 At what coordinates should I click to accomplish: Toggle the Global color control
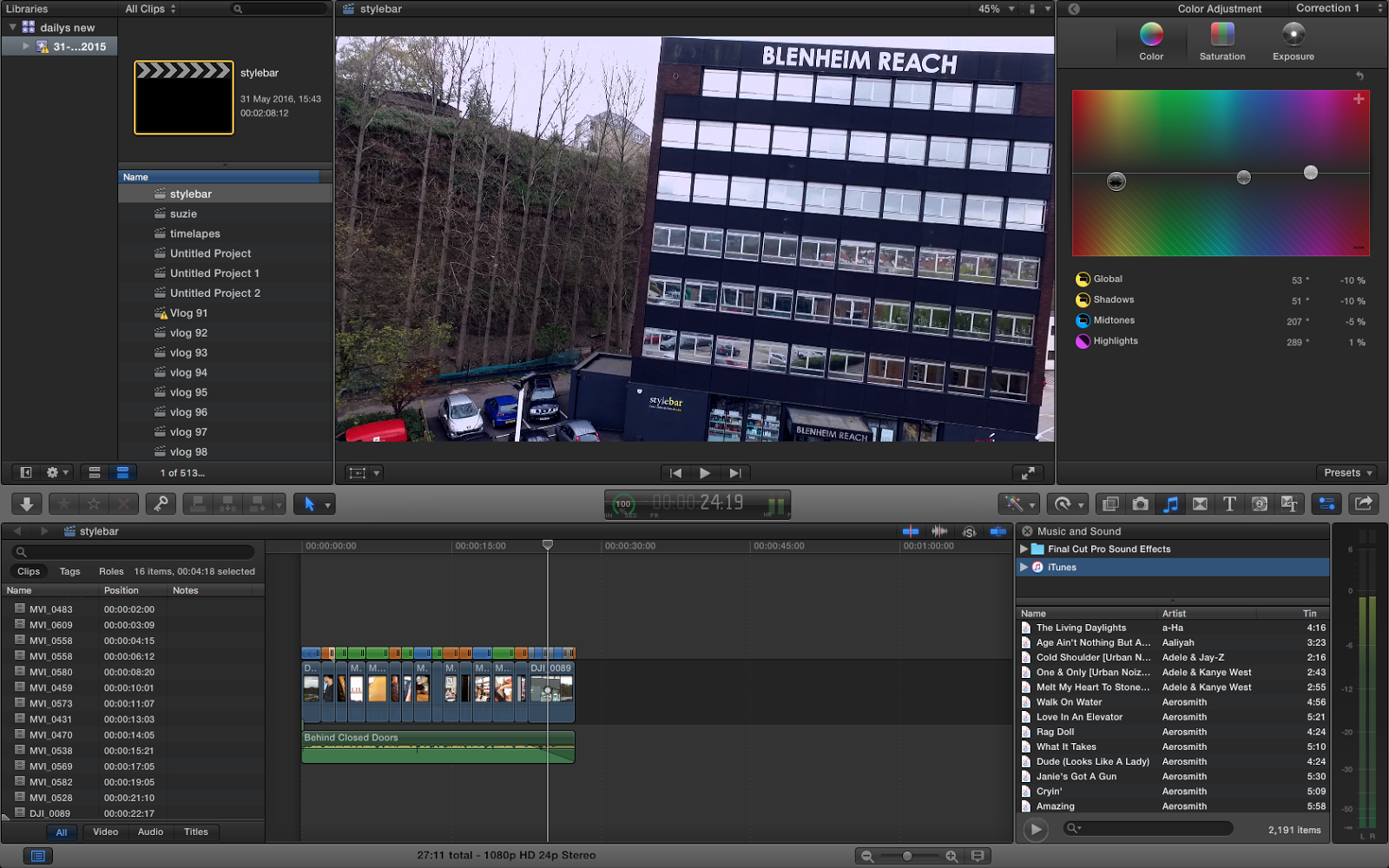1083,279
